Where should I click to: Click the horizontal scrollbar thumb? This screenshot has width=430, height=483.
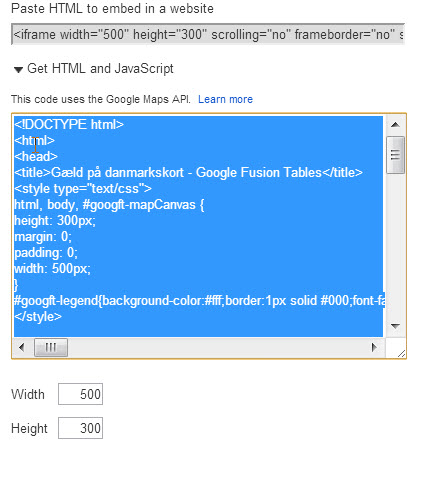tap(51, 347)
